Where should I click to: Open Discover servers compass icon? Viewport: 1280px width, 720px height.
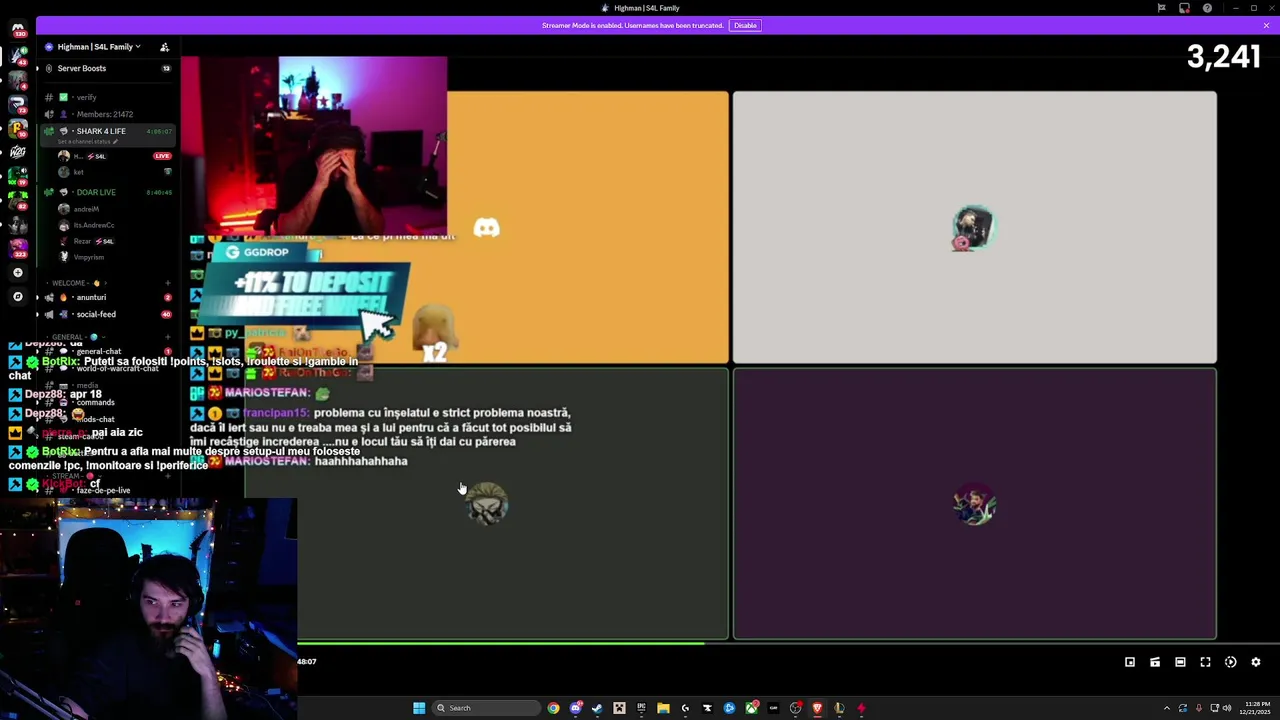coord(17,297)
